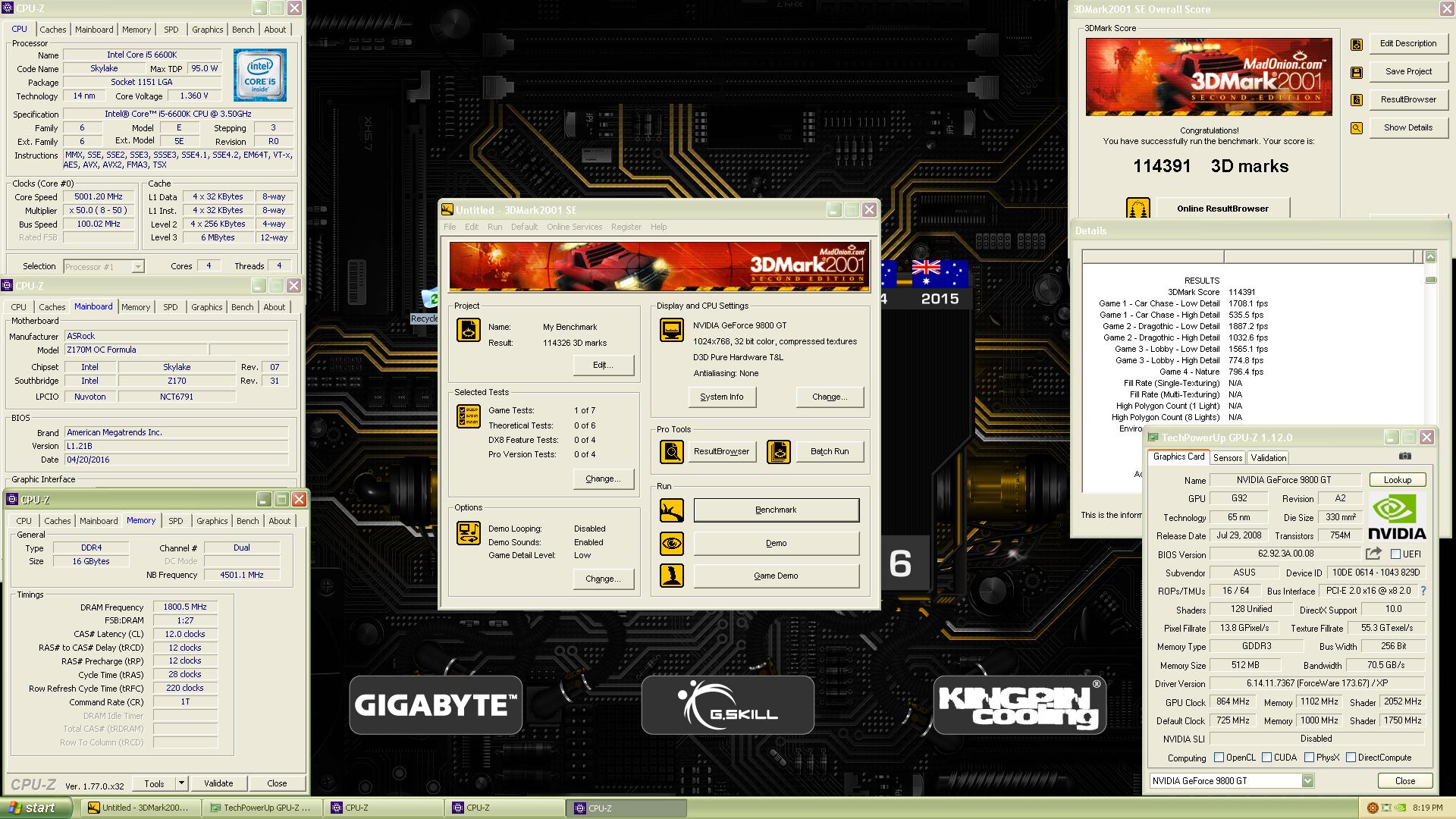Click the 3DMark2001 banner image
Image resolution: width=1456 pixels, height=819 pixels.
point(659,266)
